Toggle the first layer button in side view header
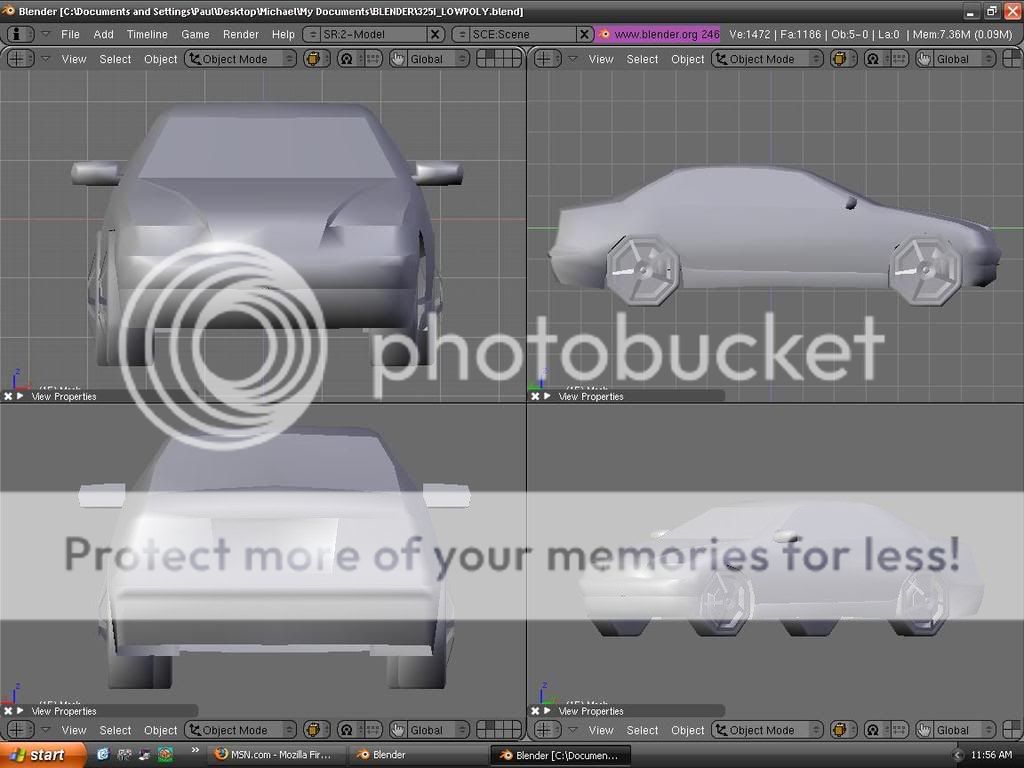Screen dimensions: 1024x768 1010,54
